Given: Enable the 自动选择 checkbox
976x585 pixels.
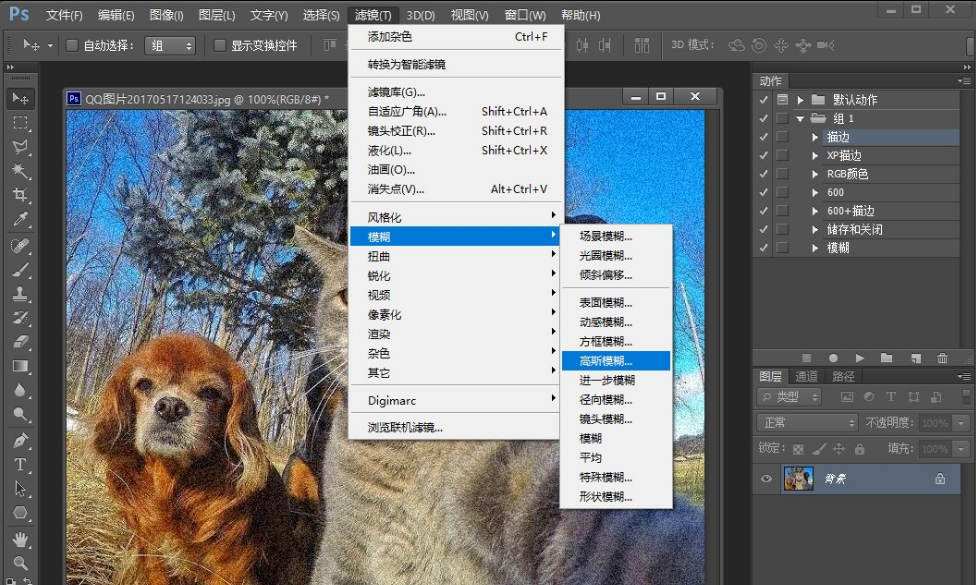Looking at the screenshot, I should [72, 46].
